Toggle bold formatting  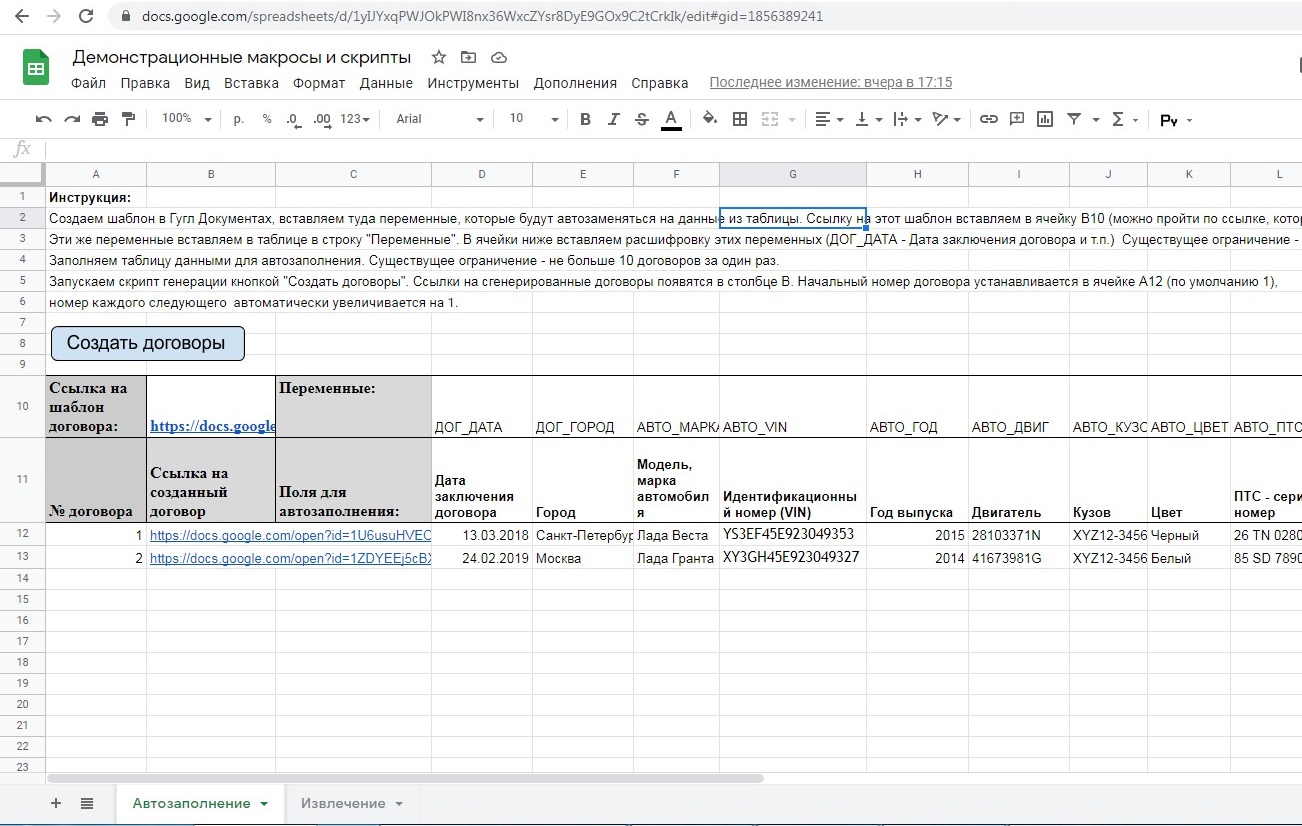pyautogui.click(x=586, y=119)
